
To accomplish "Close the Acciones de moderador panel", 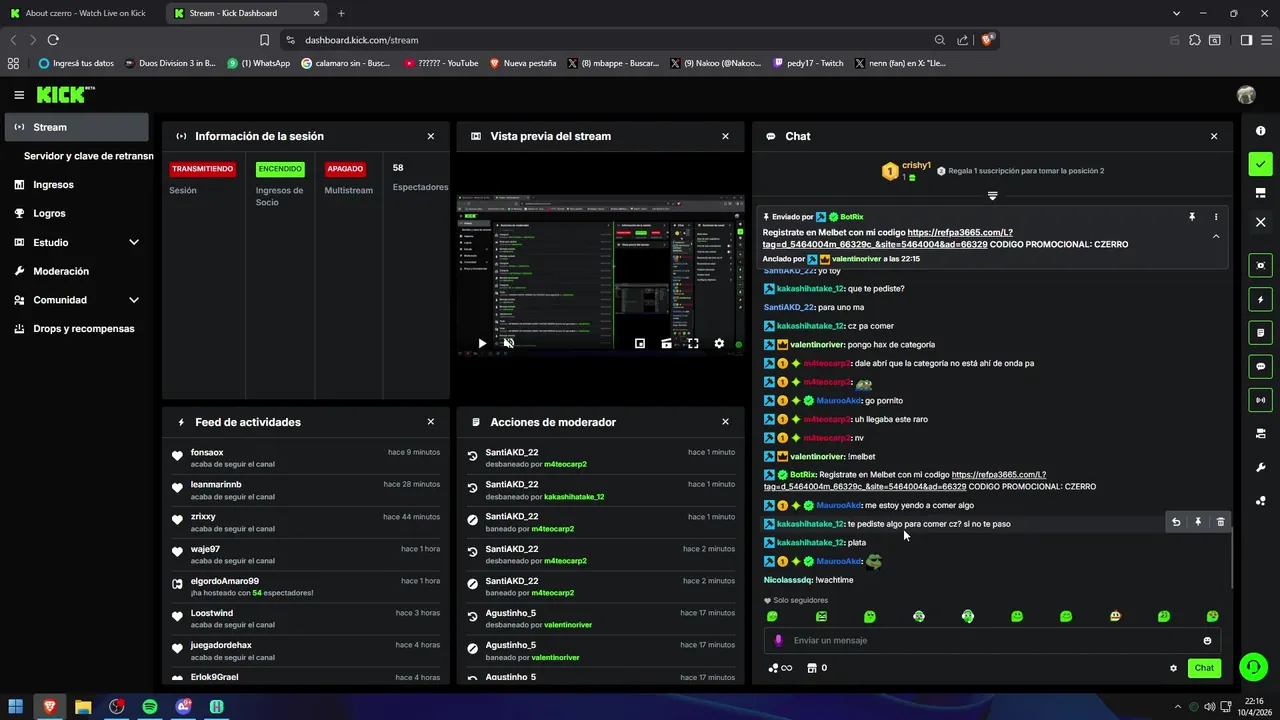I will point(725,422).
